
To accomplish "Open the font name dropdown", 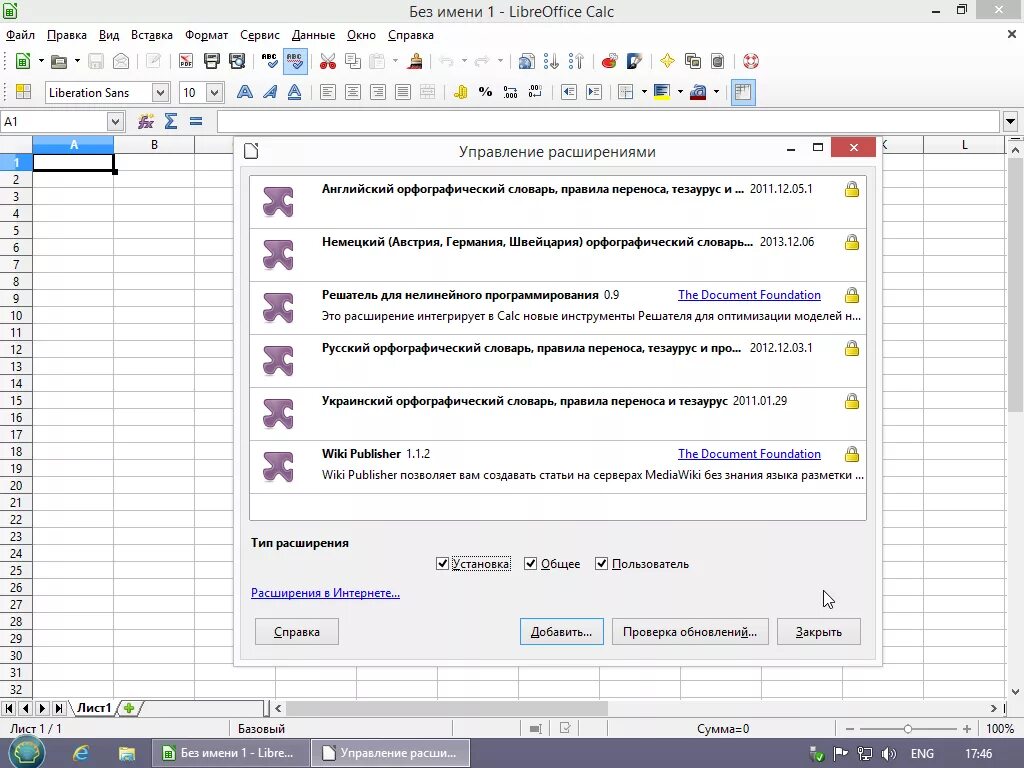I will pos(161,93).
